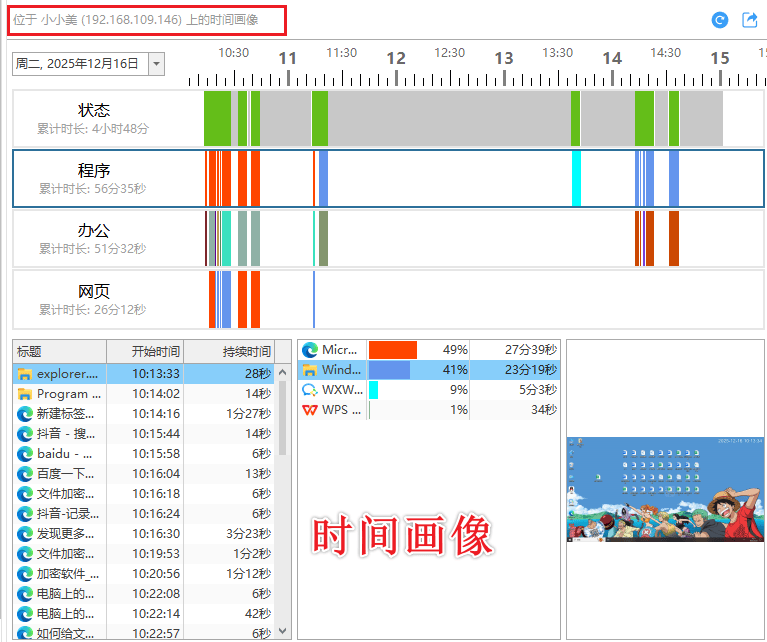This screenshot has height=642, width=767.
Task: Open the desktop screenshot thumbnail
Action: [665, 489]
